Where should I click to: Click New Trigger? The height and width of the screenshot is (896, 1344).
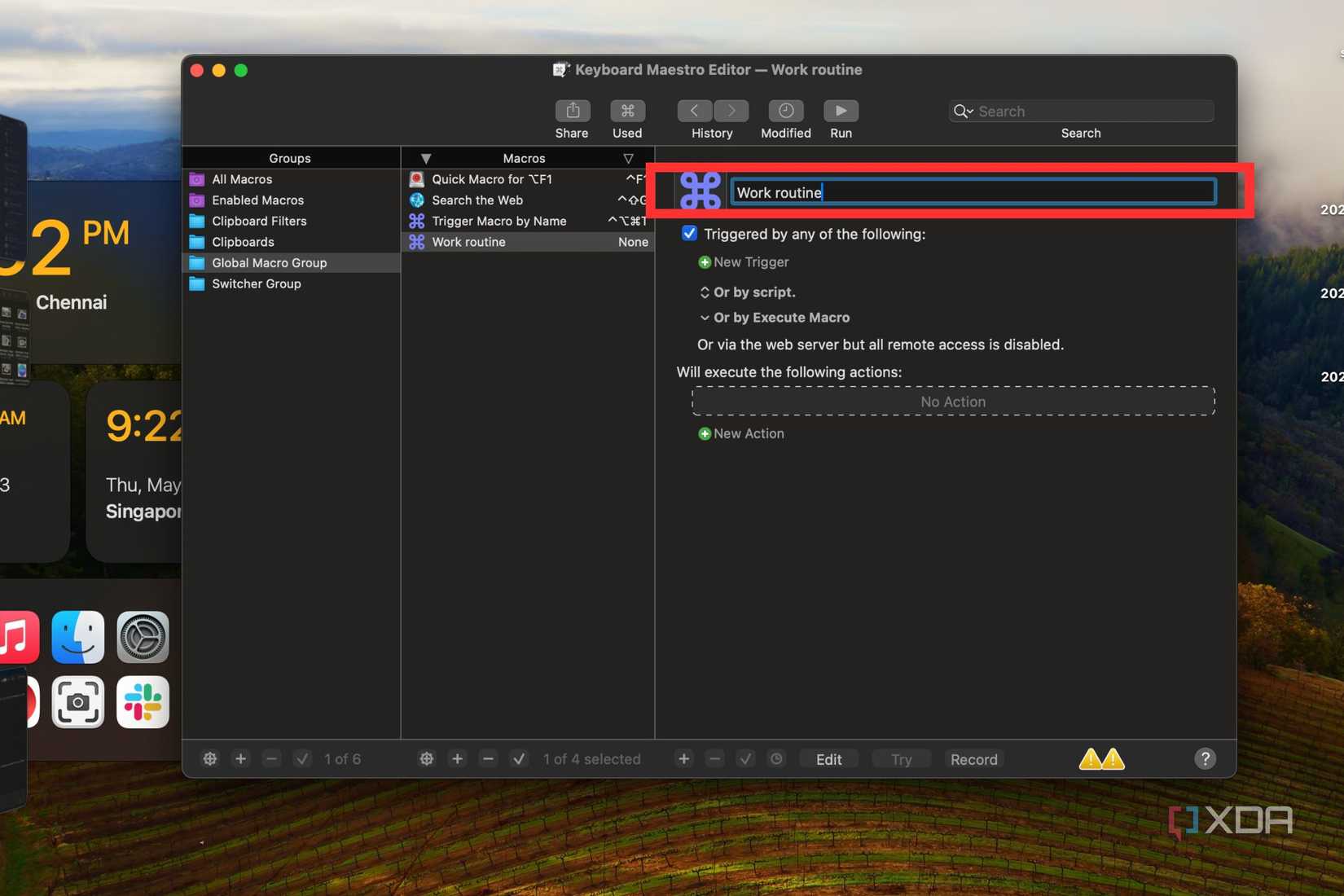744,262
